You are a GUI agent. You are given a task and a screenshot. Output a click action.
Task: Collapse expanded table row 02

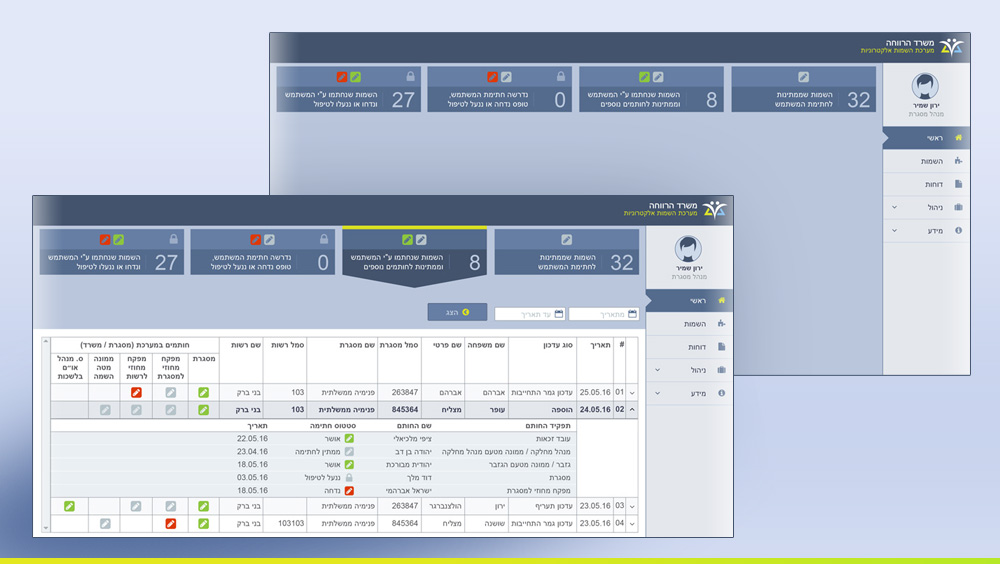631,409
